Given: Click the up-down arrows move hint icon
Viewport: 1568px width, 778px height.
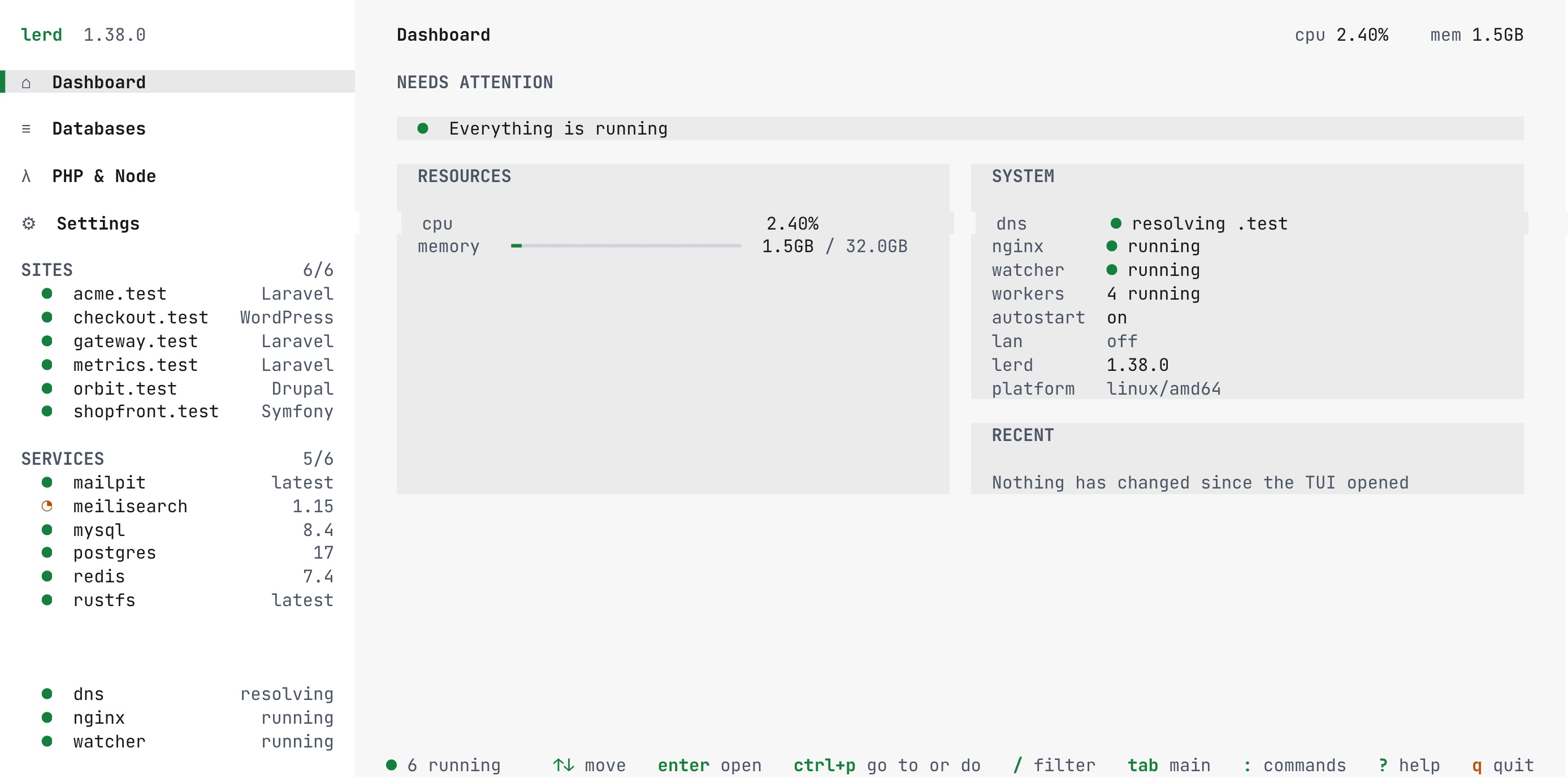Looking at the screenshot, I should click(564, 766).
